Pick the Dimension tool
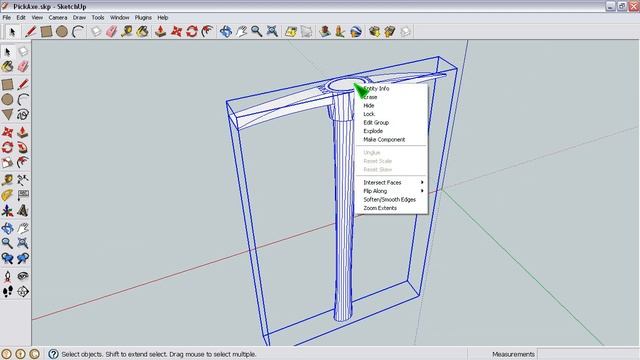The image size is (640, 360). (23, 180)
